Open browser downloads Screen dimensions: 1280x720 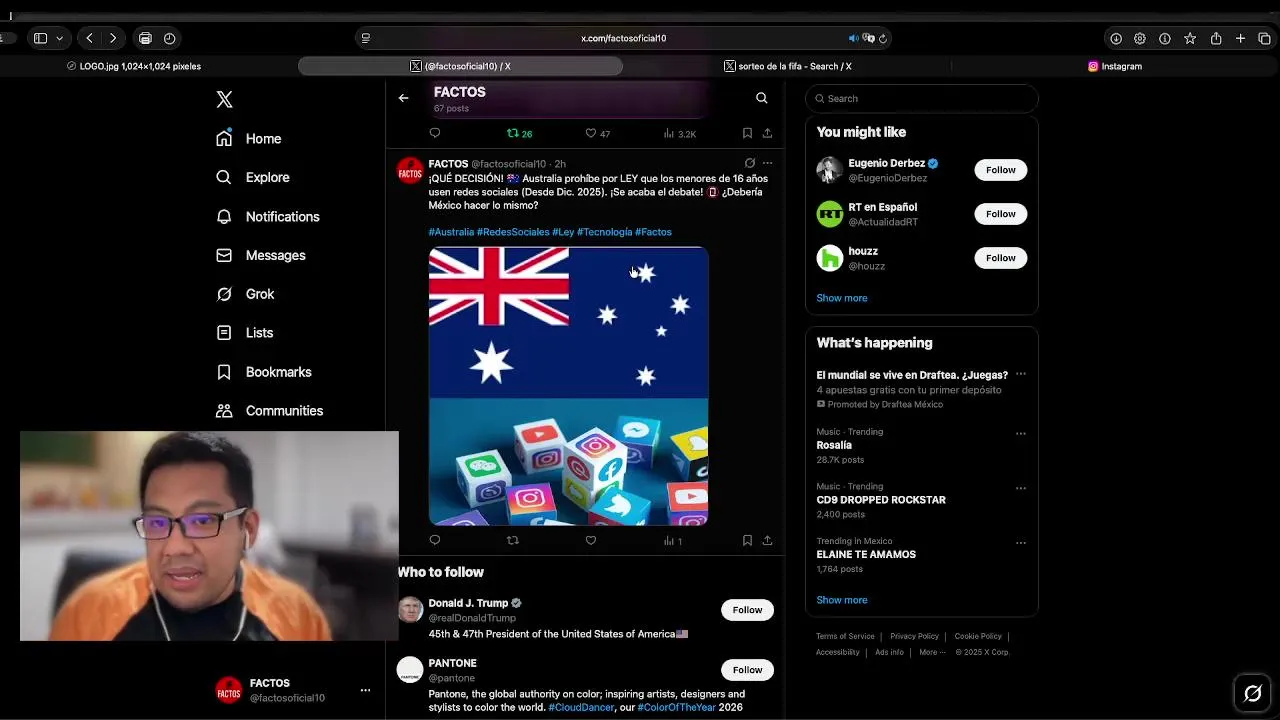[1116, 38]
